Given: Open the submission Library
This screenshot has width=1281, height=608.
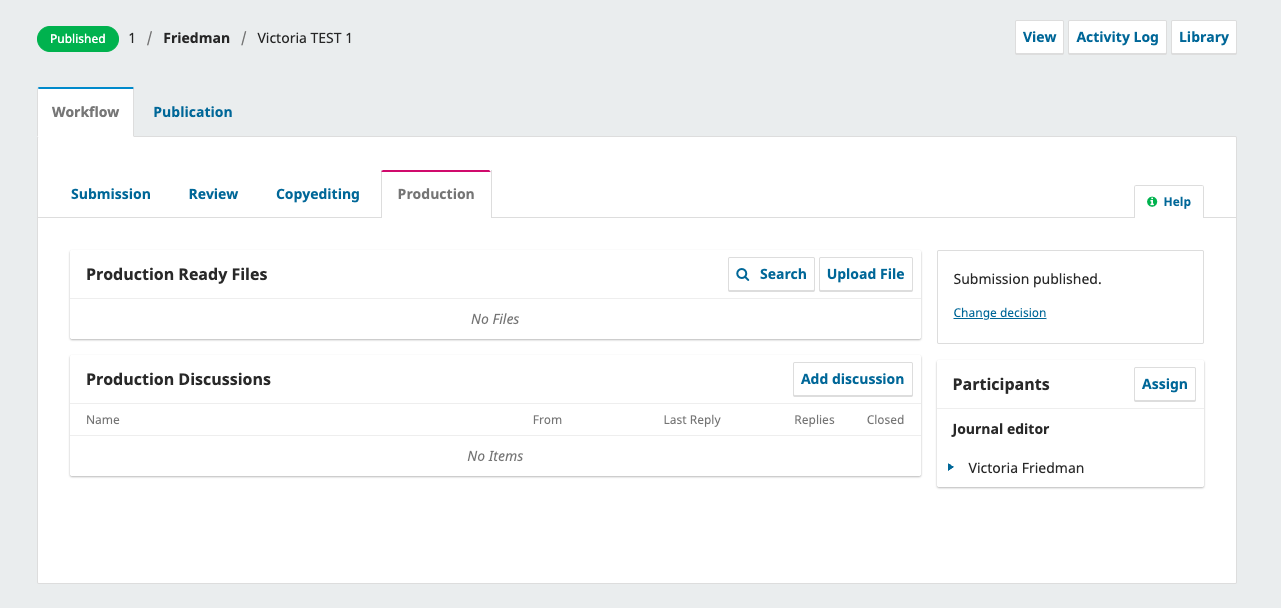Looking at the screenshot, I should click(1203, 37).
